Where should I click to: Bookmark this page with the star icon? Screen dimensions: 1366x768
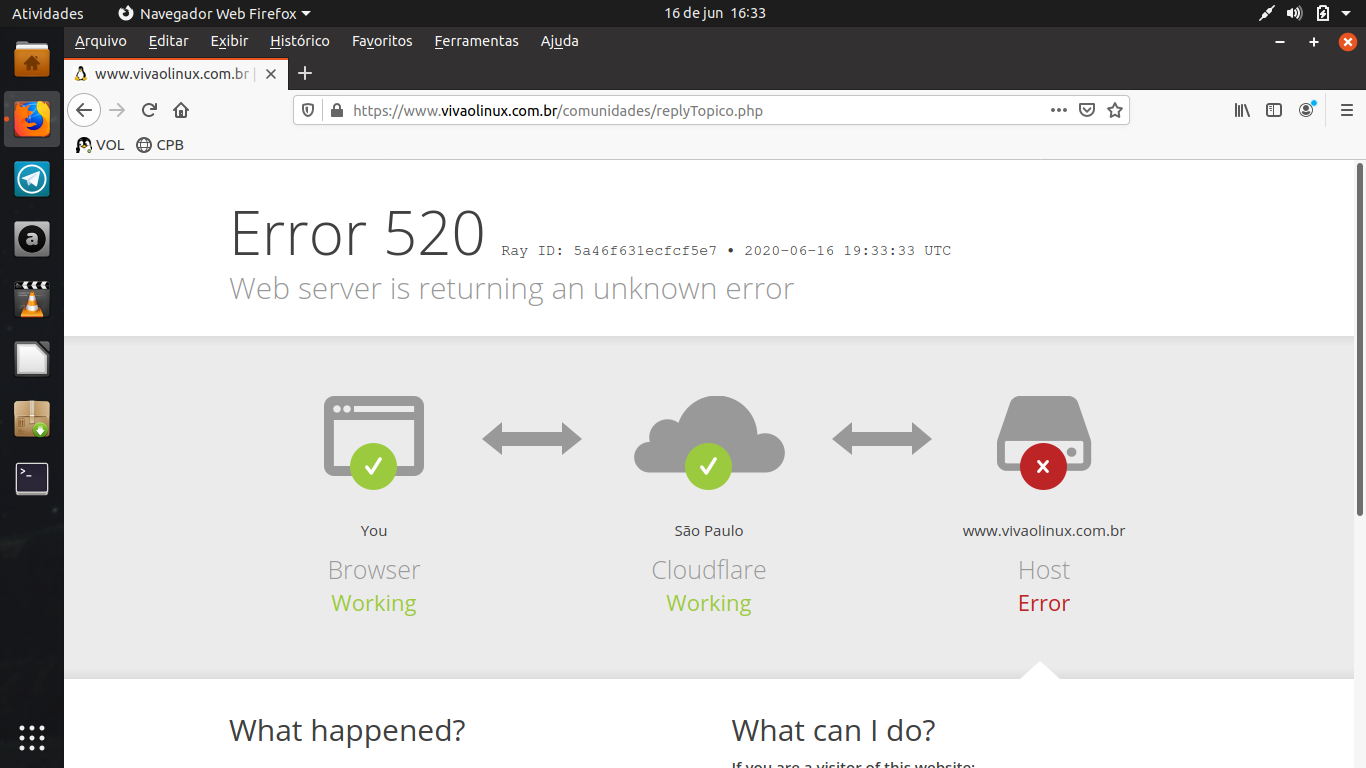(x=1115, y=110)
